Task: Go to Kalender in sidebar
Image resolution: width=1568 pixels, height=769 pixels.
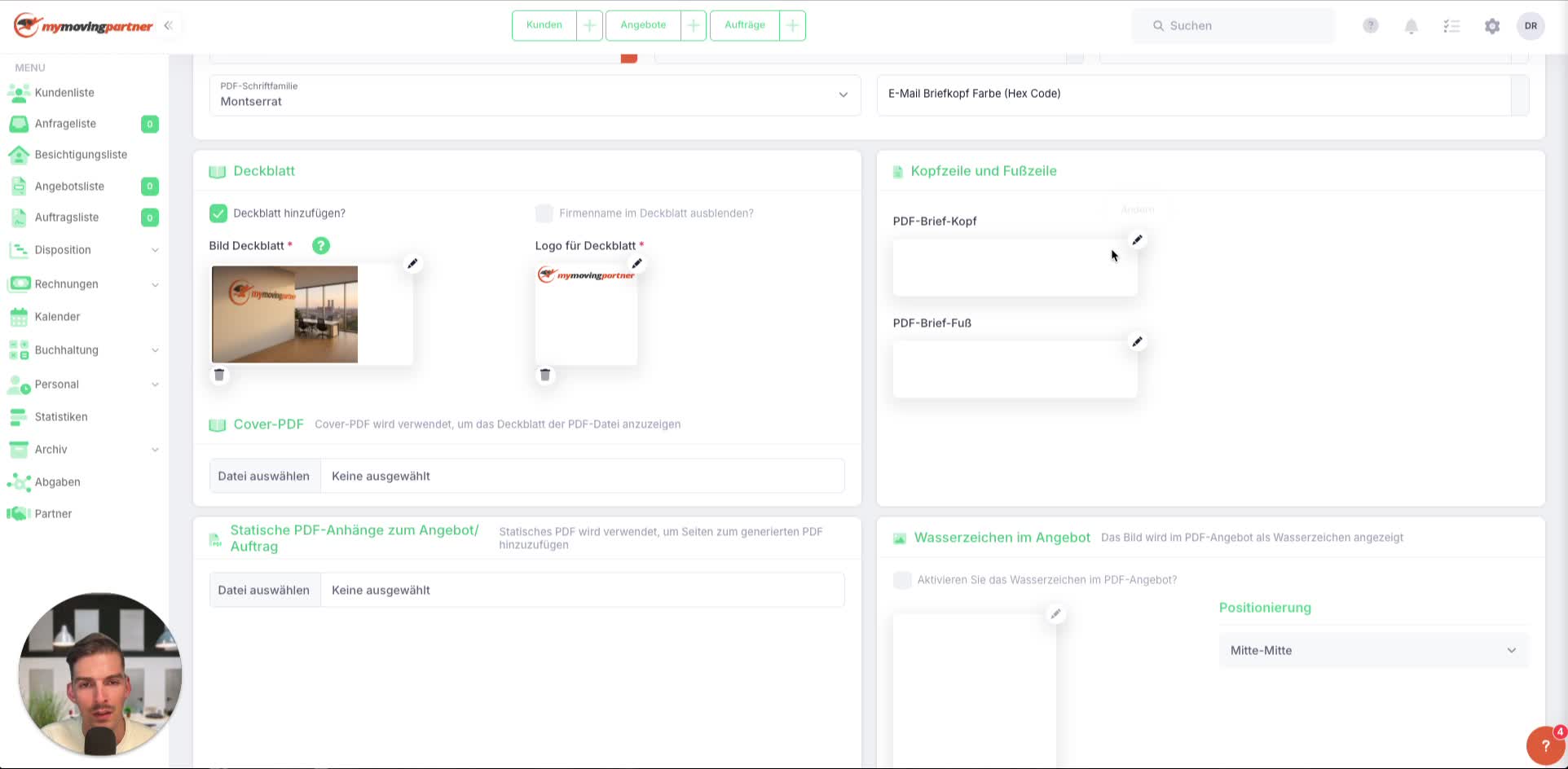Action: click(x=57, y=317)
